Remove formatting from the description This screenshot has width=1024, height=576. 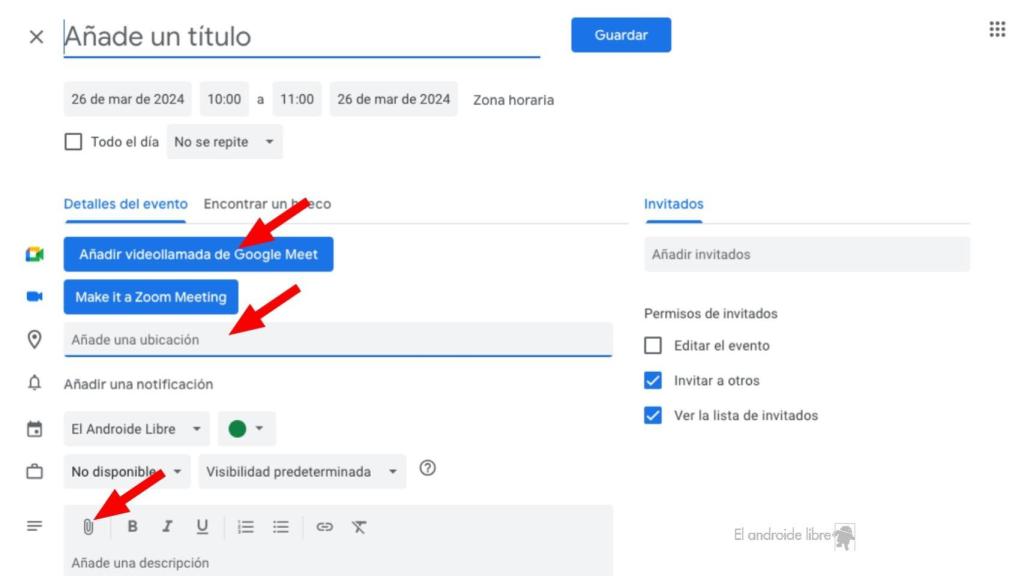(x=359, y=526)
